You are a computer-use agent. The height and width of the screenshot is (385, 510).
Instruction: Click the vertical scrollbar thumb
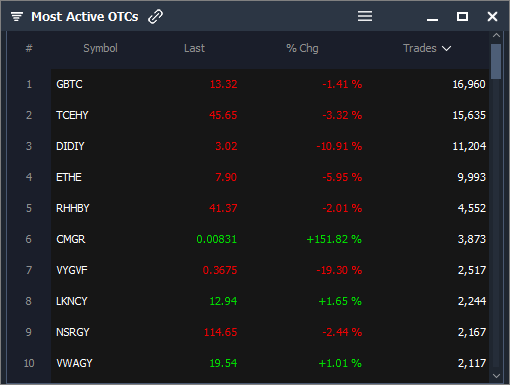click(496, 61)
